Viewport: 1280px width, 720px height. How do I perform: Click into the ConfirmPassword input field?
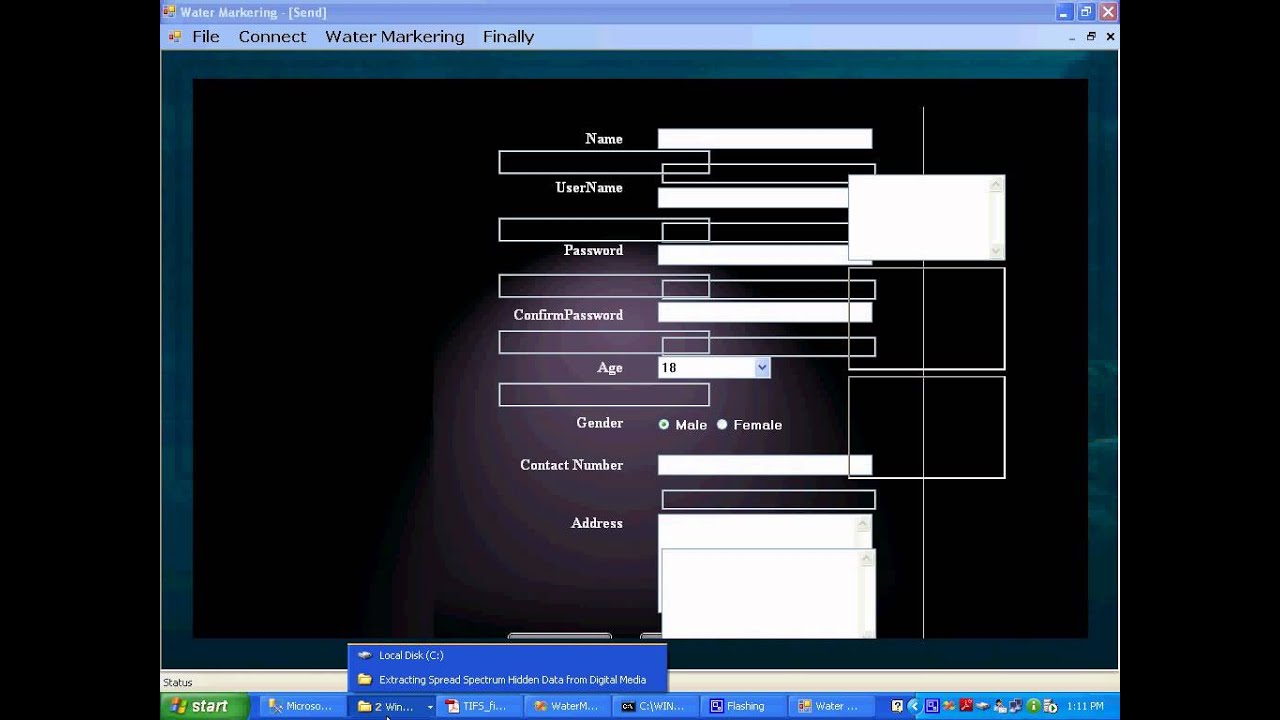(x=764, y=312)
